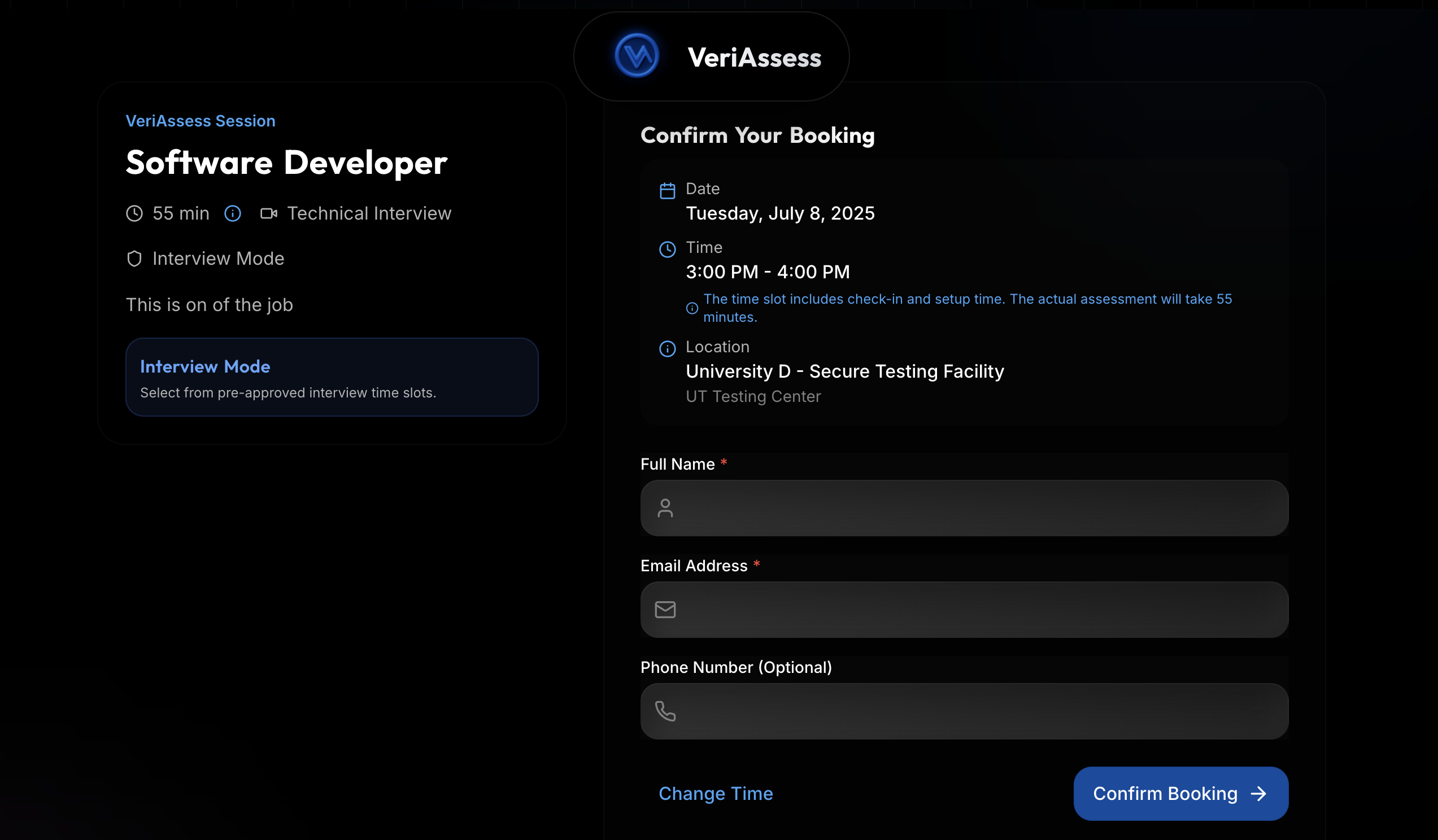This screenshot has width=1438, height=840.
Task: Click the calendar icon beside Date
Action: [667, 190]
